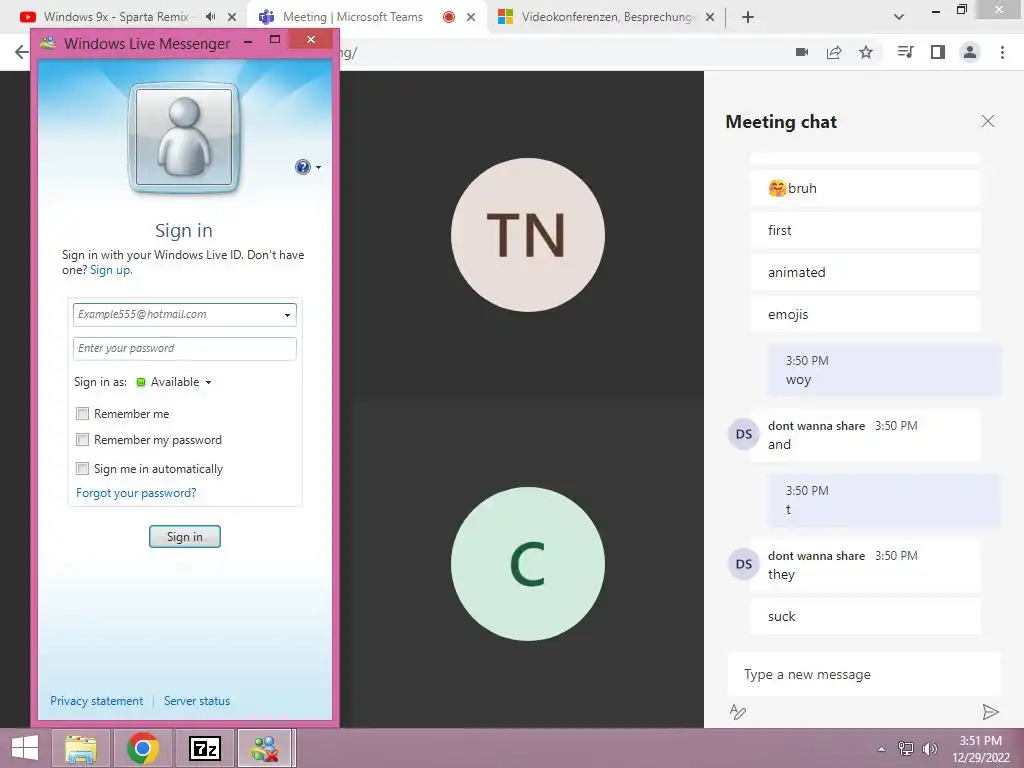1024x768 pixels.
Task: Close the Meeting chat panel
Action: click(x=988, y=121)
